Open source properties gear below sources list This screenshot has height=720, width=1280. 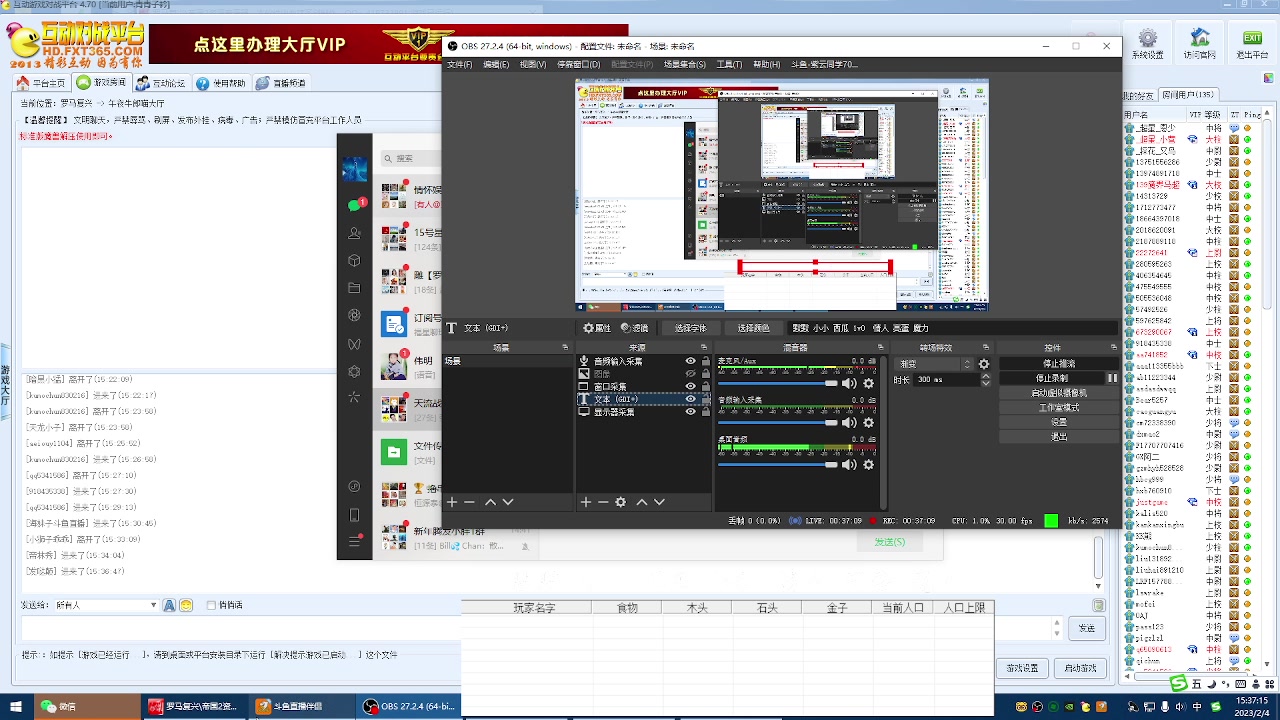click(x=621, y=502)
